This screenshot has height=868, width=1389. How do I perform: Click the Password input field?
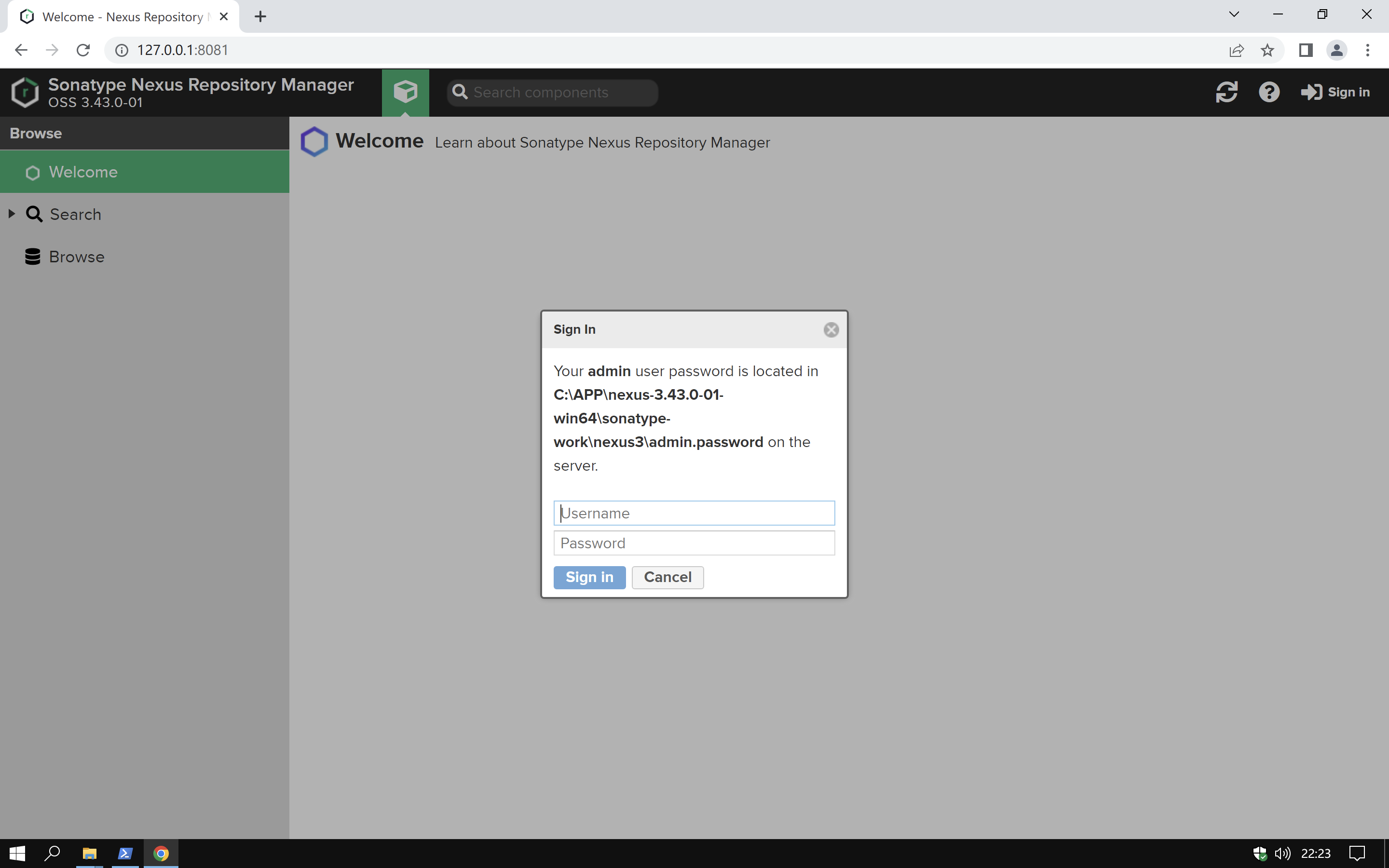(x=694, y=543)
